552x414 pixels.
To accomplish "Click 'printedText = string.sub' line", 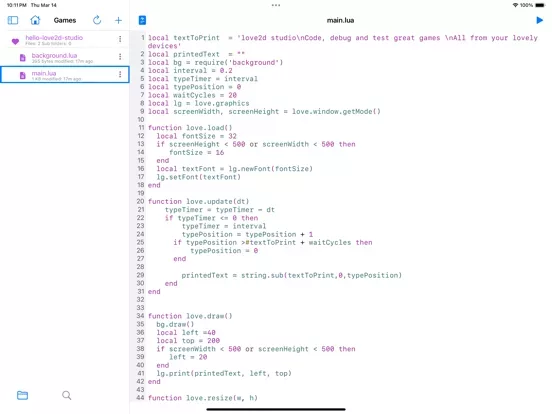I will (x=291, y=275).
